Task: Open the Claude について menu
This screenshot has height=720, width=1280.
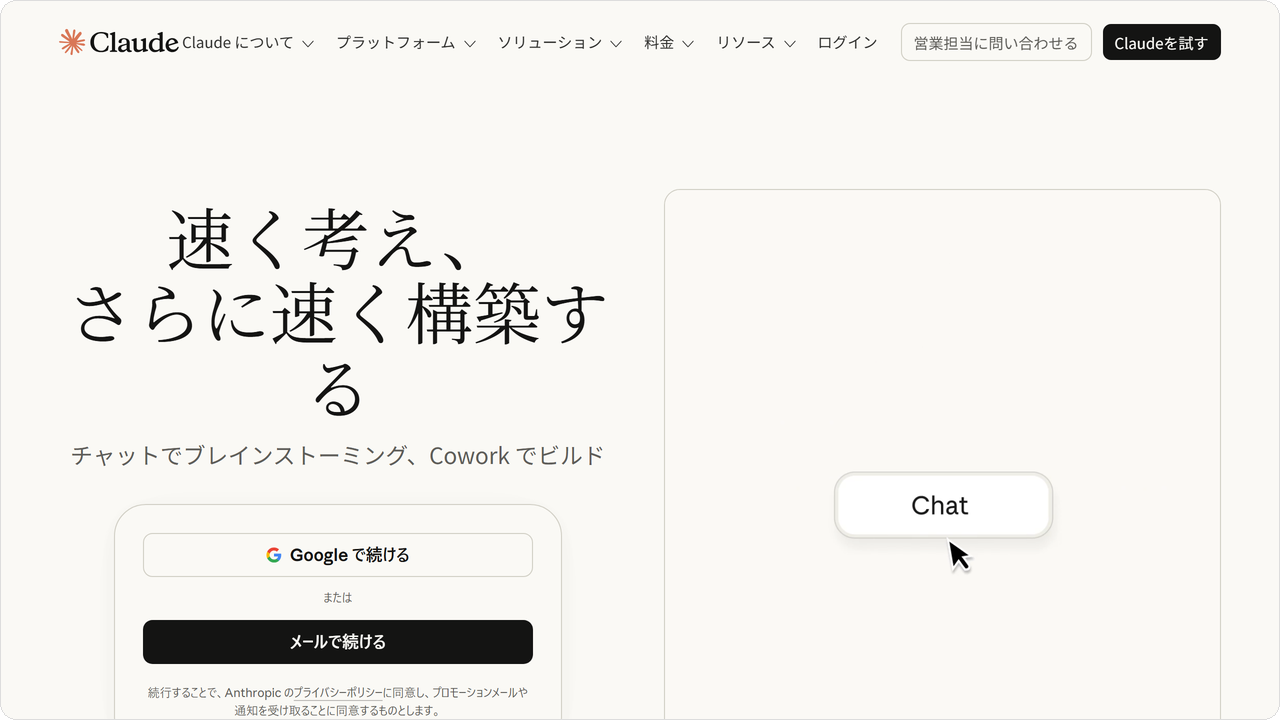Action: 248,43
